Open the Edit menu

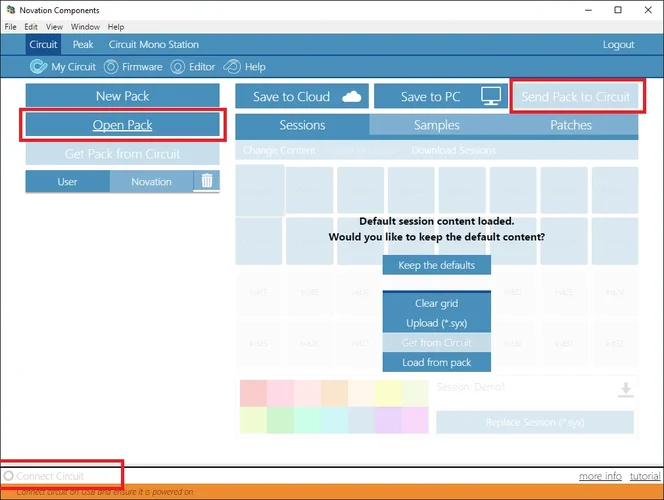(31, 27)
